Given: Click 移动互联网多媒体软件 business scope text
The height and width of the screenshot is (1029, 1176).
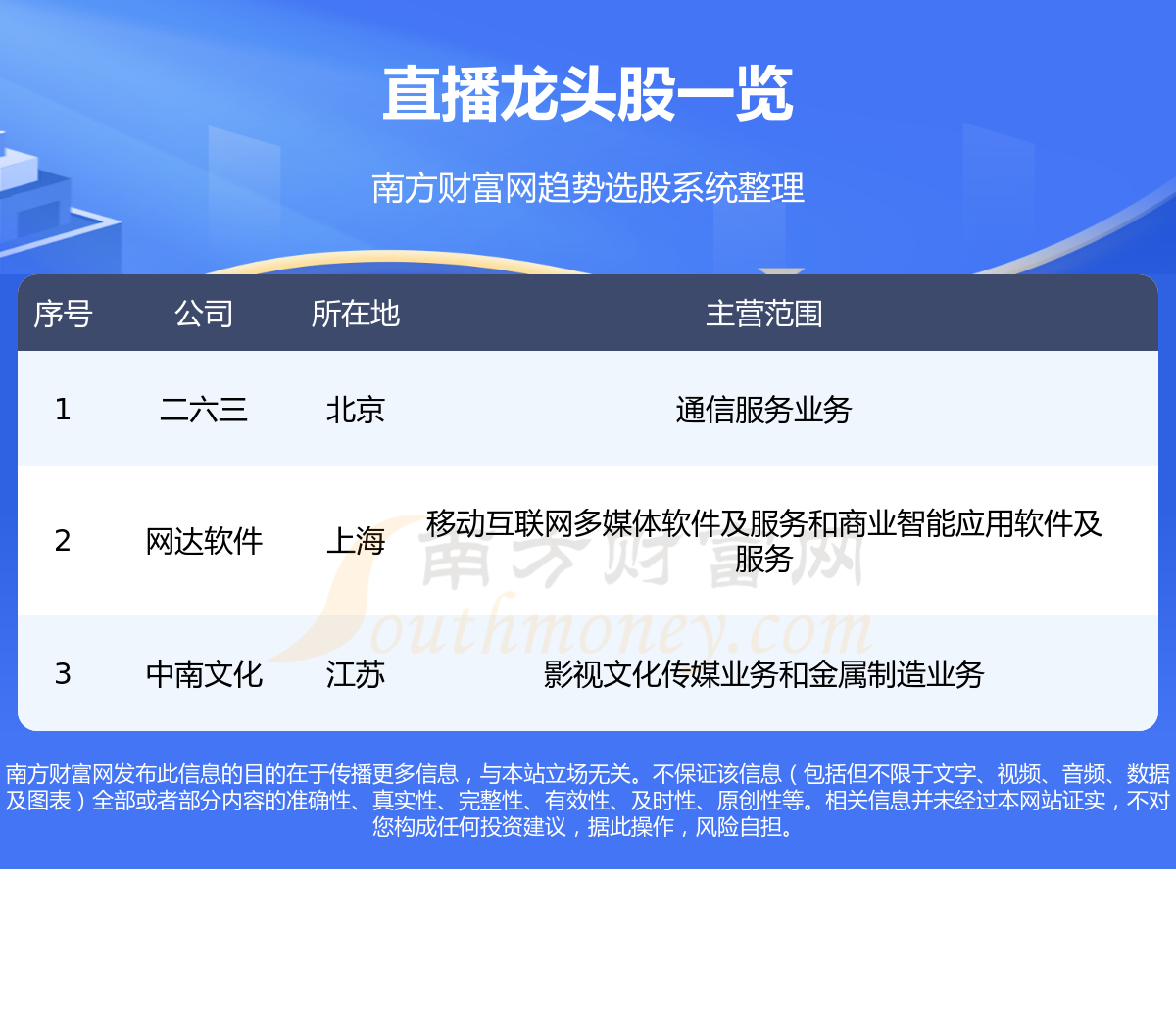Looking at the screenshot, I should point(764,541).
